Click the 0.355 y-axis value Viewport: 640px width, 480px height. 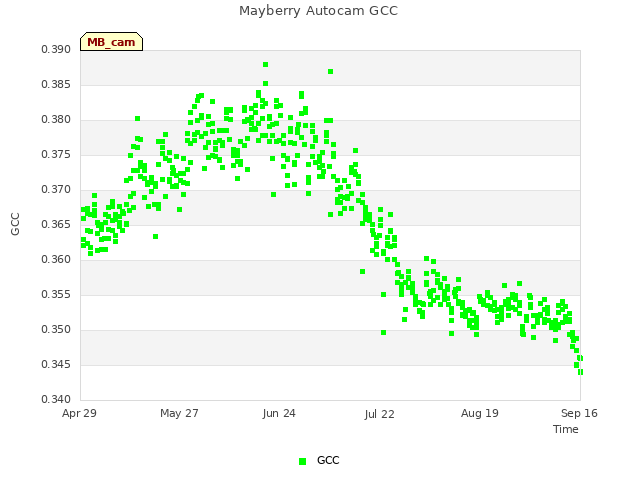pos(56,294)
